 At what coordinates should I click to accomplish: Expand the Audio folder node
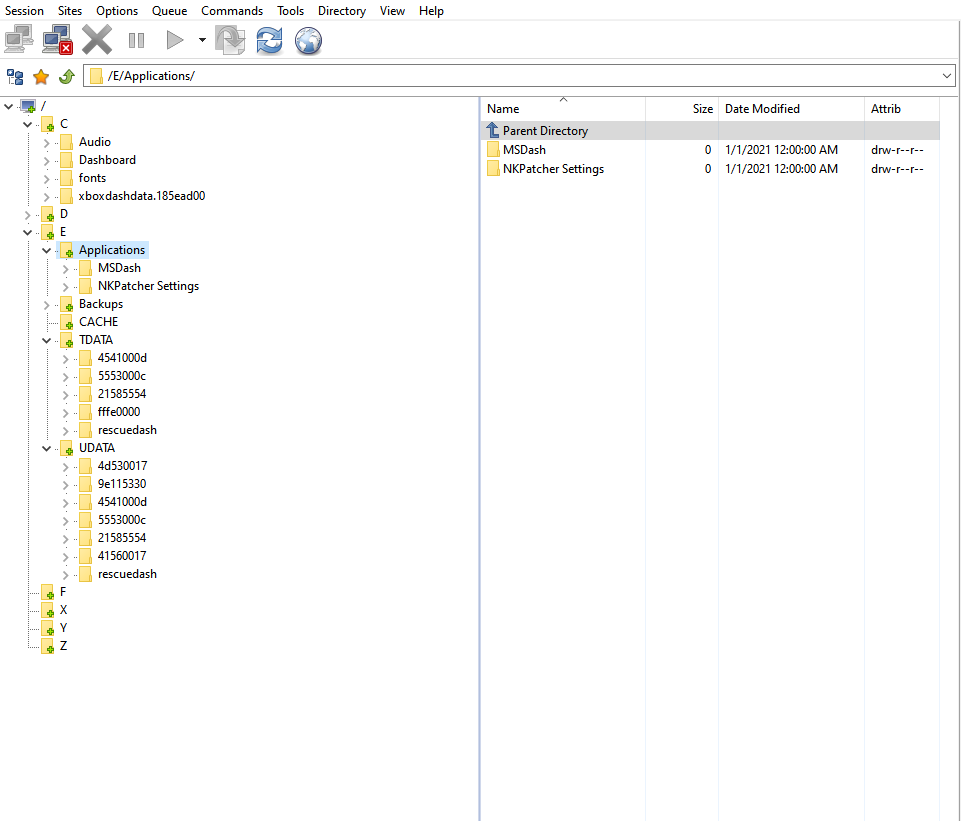[47, 143]
